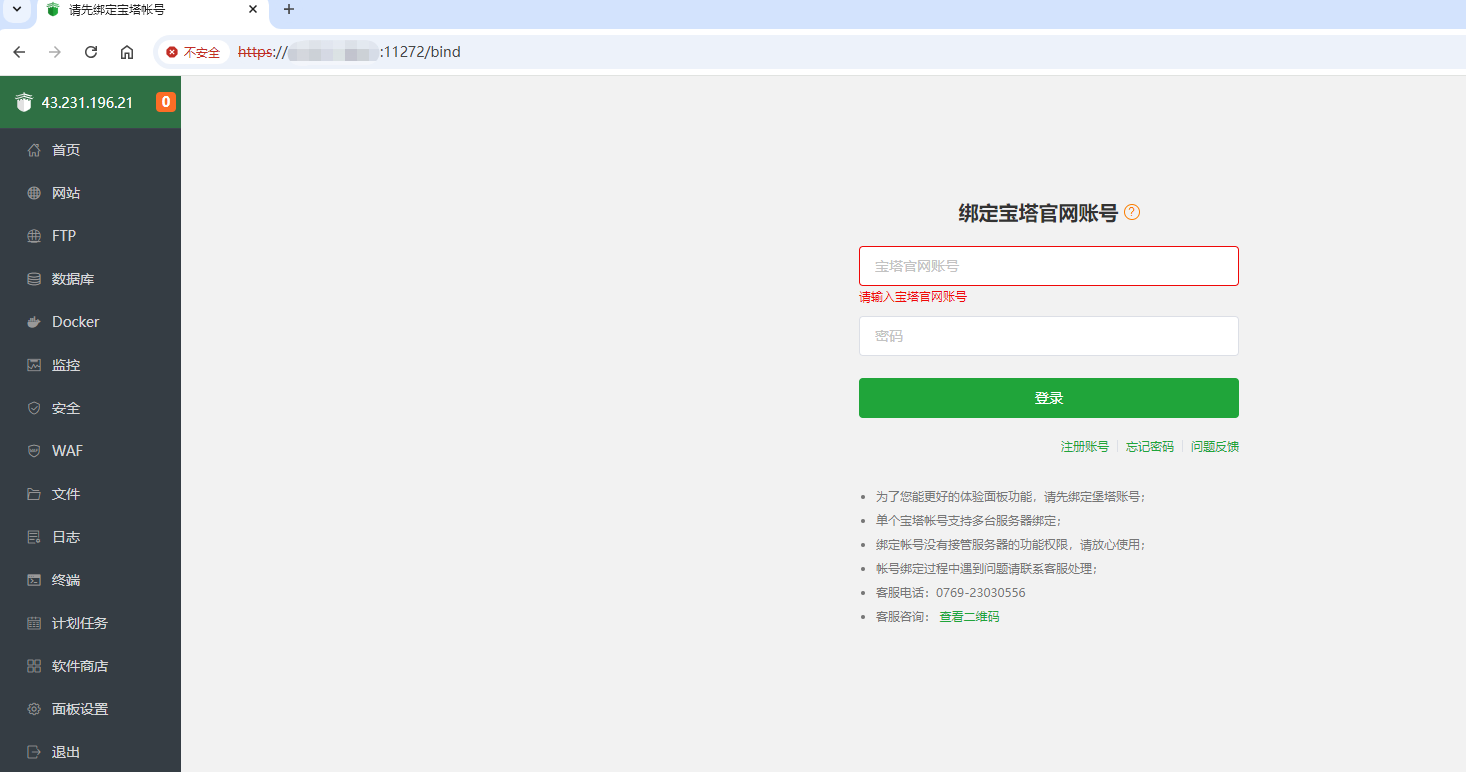Viewport: 1466px width, 772px height.
Task: Click the 客服电话：0769-23030556 text
Action: [x=950, y=593]
